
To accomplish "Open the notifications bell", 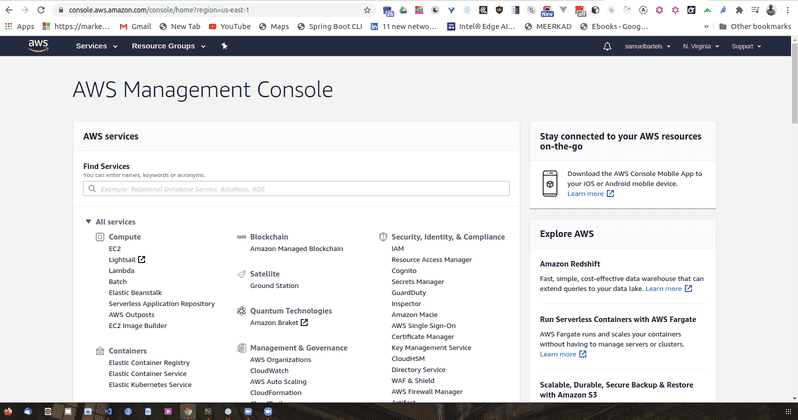I will coord(607,46).
